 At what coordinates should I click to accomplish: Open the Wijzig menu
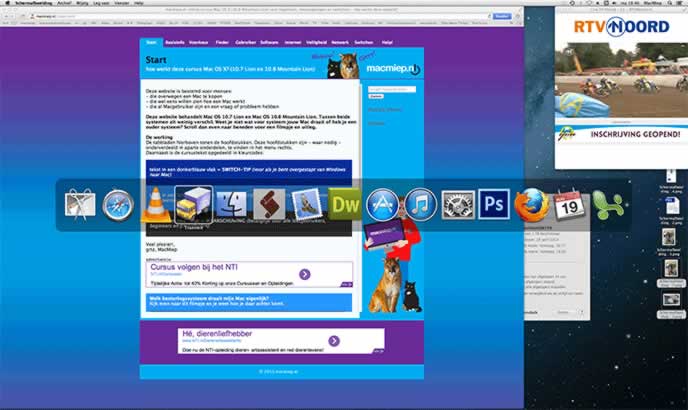click(x=82, y=3)
